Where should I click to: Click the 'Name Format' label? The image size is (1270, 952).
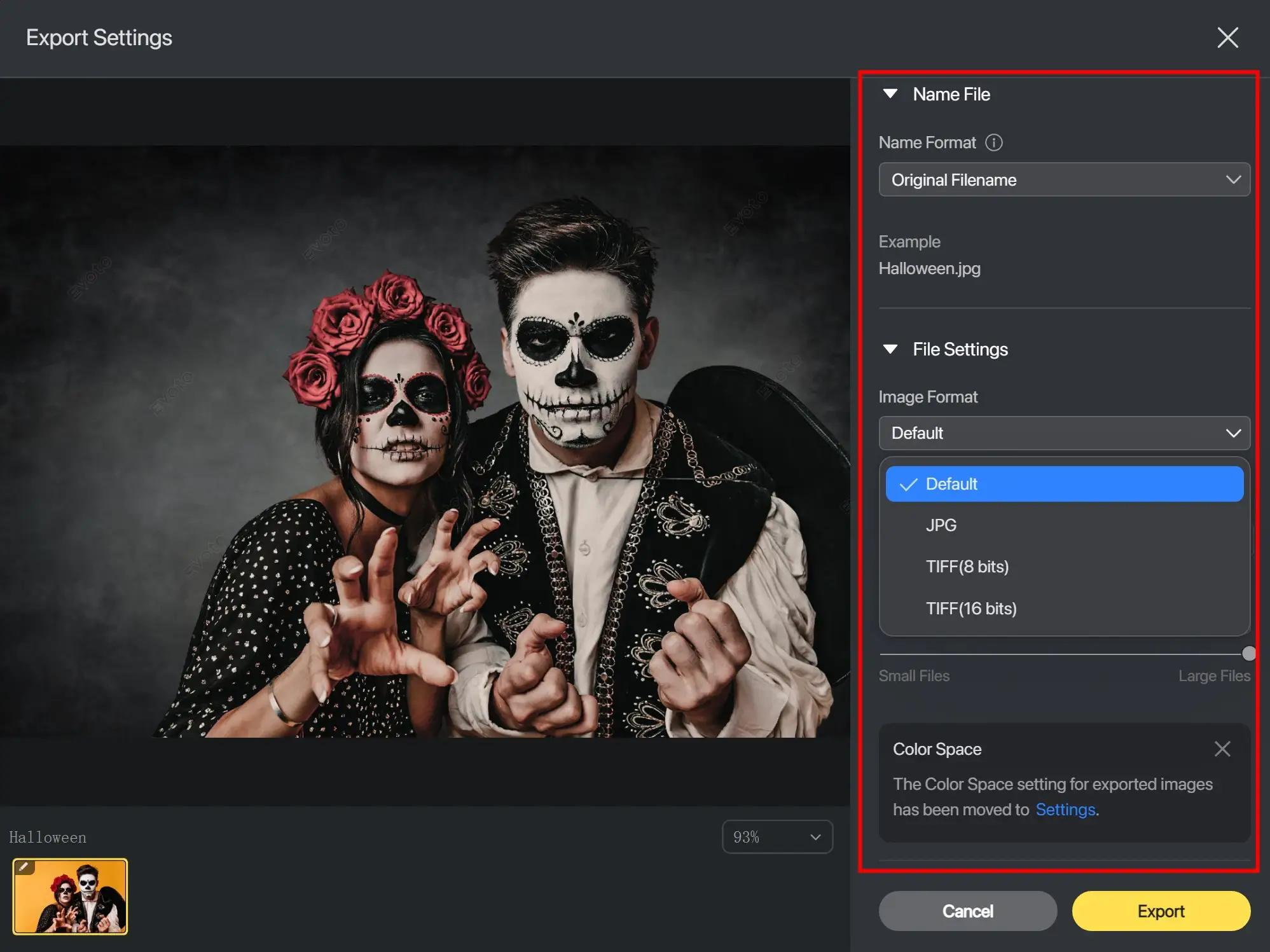coord(927,142)
